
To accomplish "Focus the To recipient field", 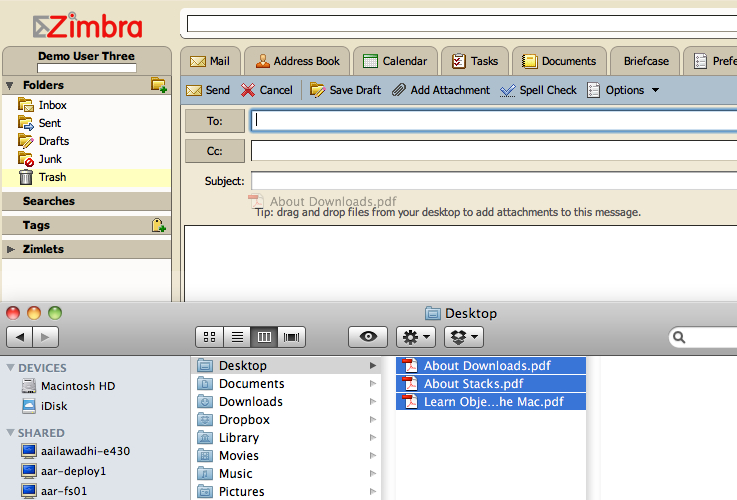I will click(494, 121).
